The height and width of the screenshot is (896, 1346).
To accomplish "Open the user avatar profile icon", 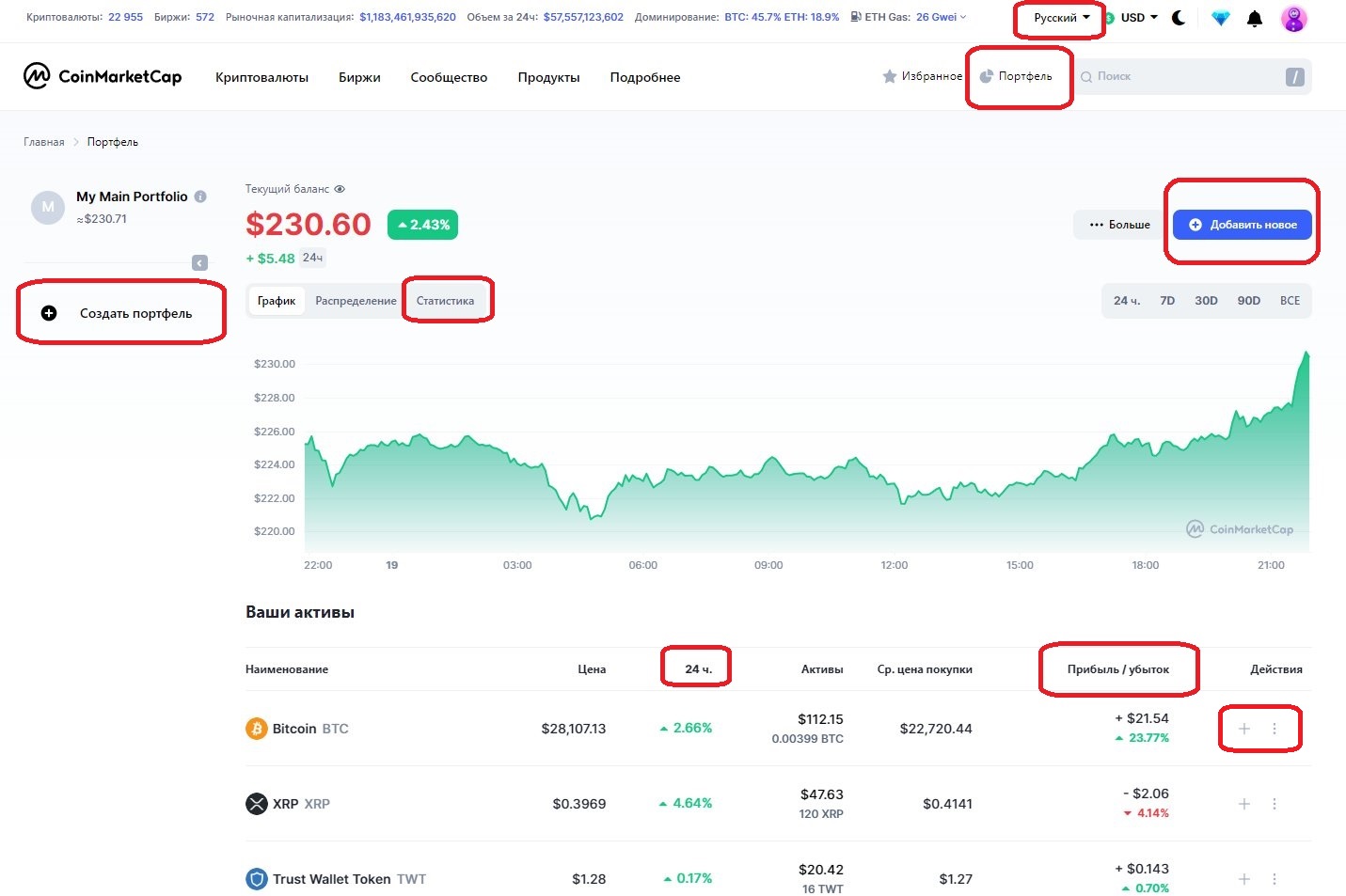I will [x=1293, y=19].
